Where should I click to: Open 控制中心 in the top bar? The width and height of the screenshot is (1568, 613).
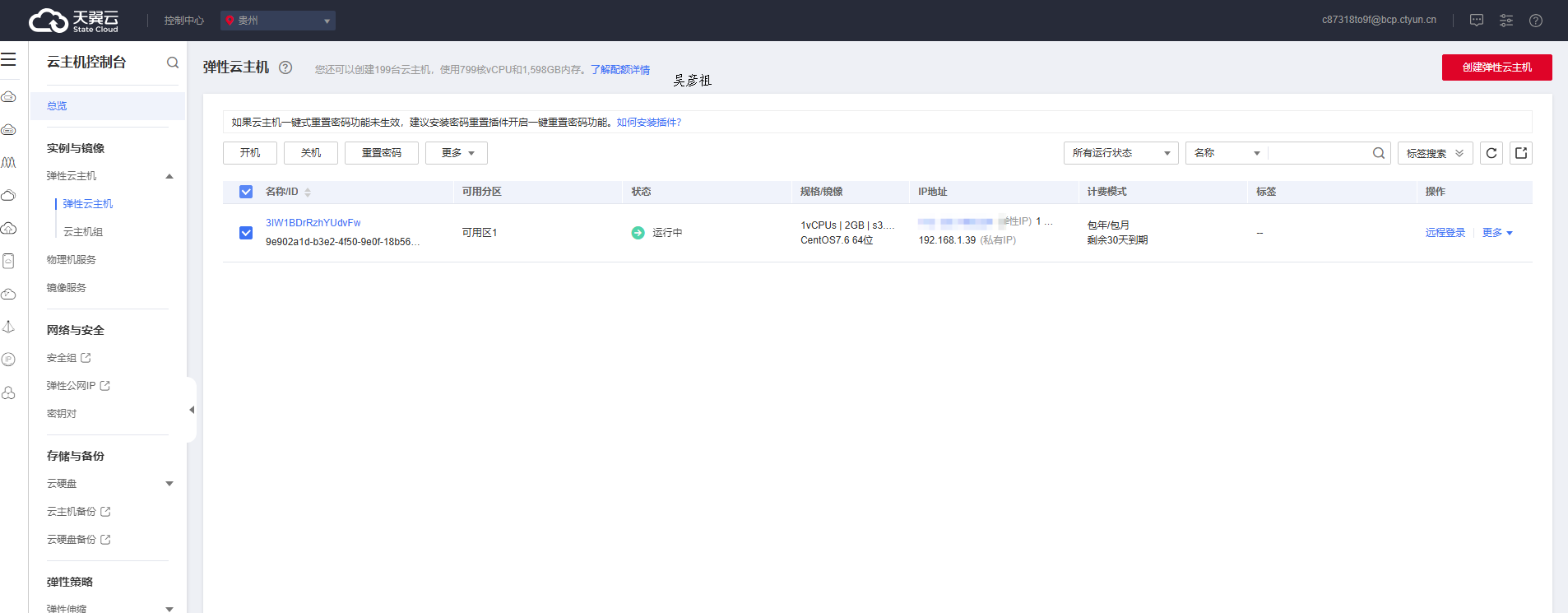[x=184, y=21]
